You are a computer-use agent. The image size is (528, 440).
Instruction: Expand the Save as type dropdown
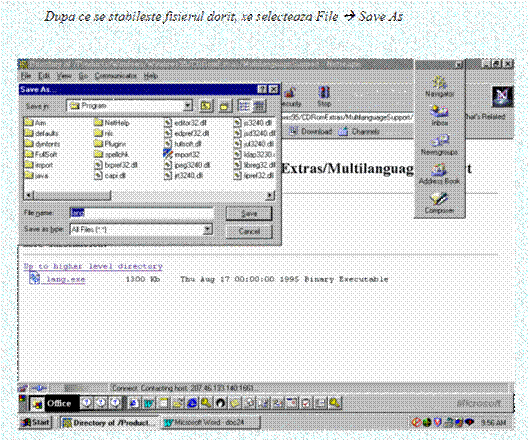208,229
